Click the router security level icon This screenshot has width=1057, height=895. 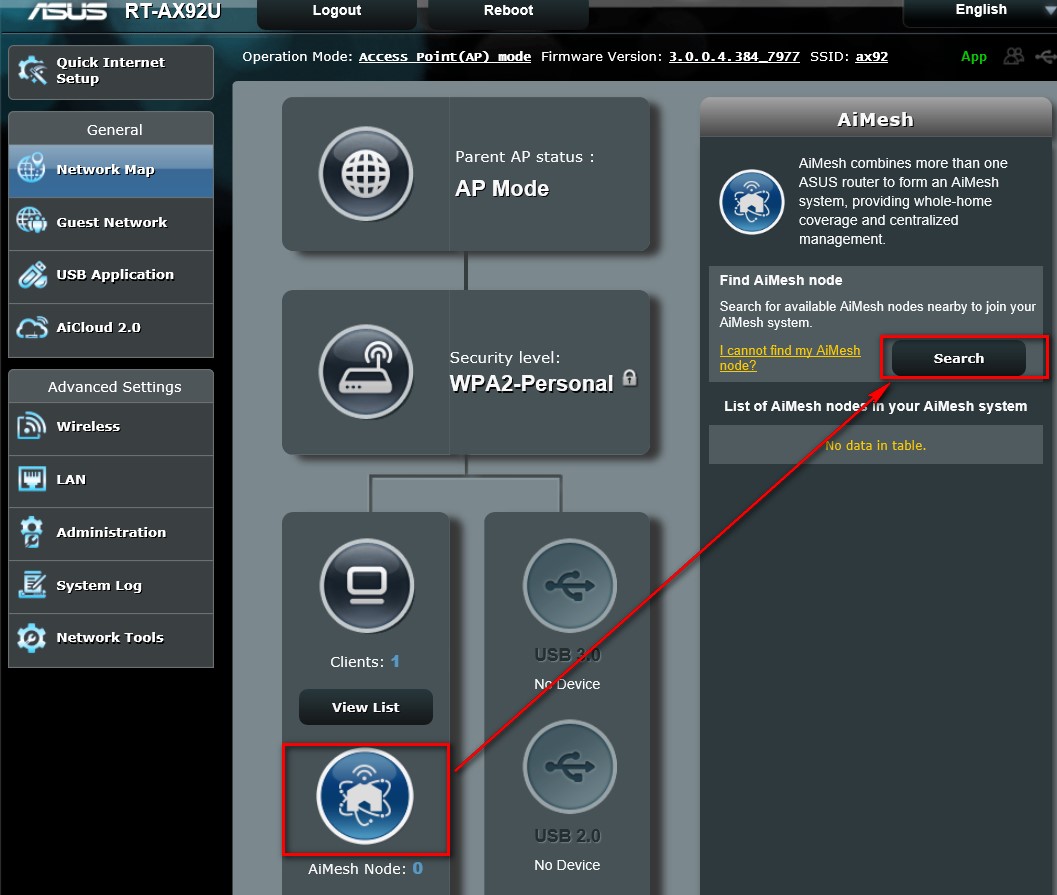pyautogui.click(x=366, y=371)
